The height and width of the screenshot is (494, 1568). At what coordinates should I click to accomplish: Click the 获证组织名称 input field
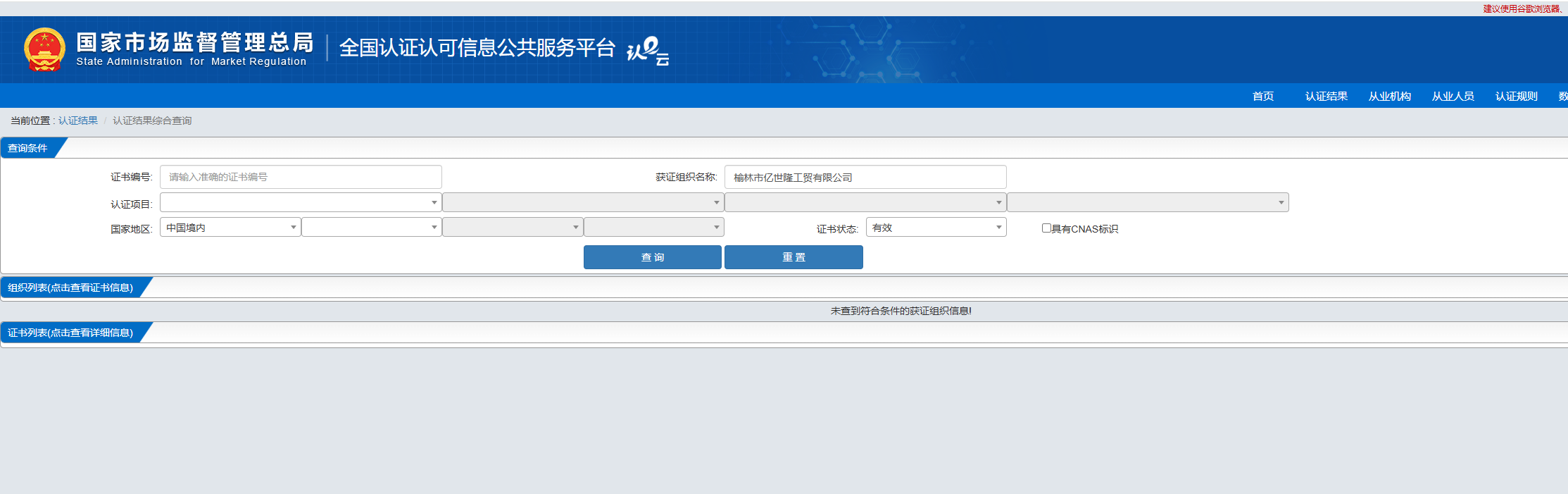pos(865,177)
